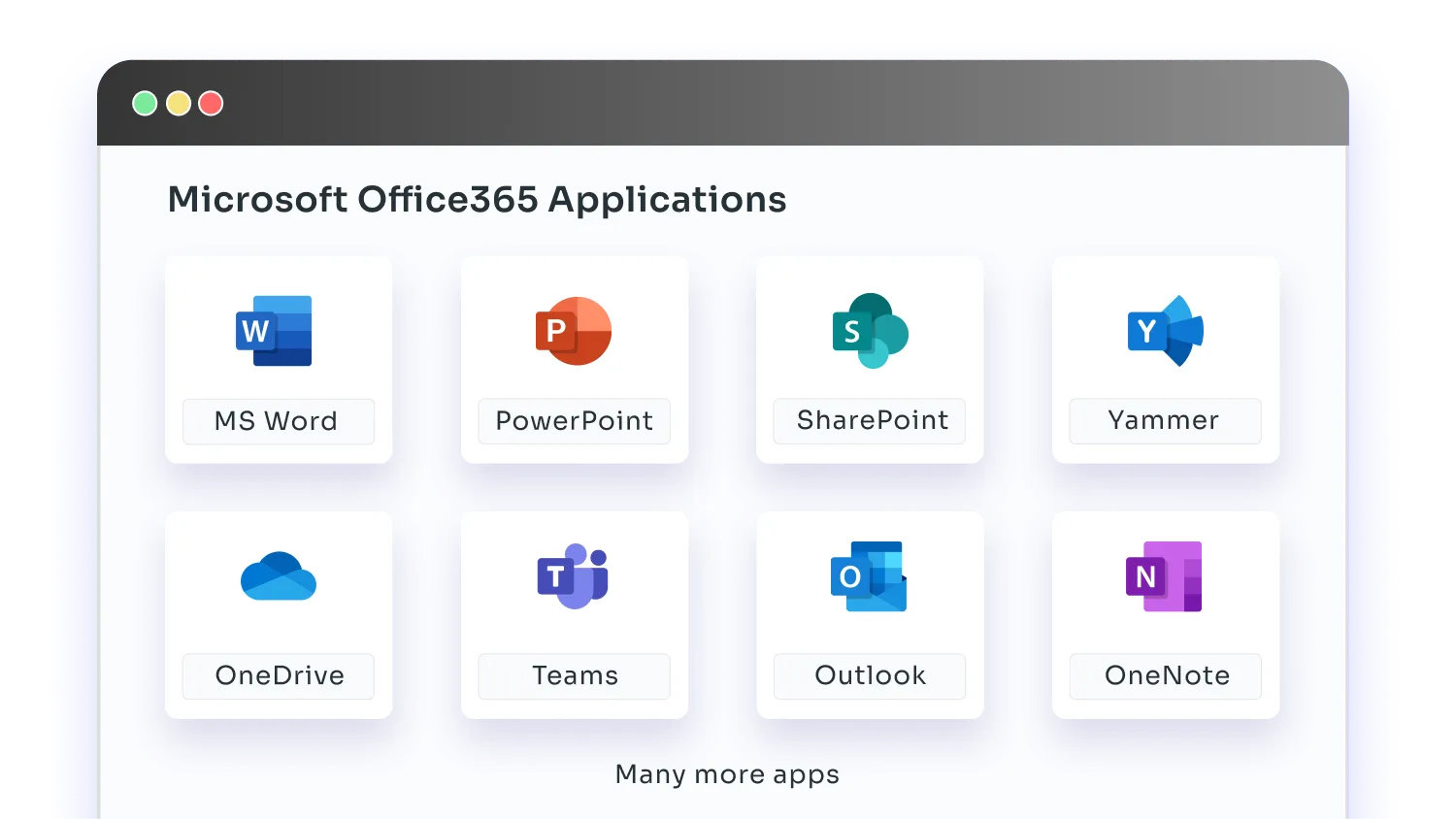Viewport: 1456px width, 819px height.
Task: Click the PowerPoint label button
Action: (574, 421)
